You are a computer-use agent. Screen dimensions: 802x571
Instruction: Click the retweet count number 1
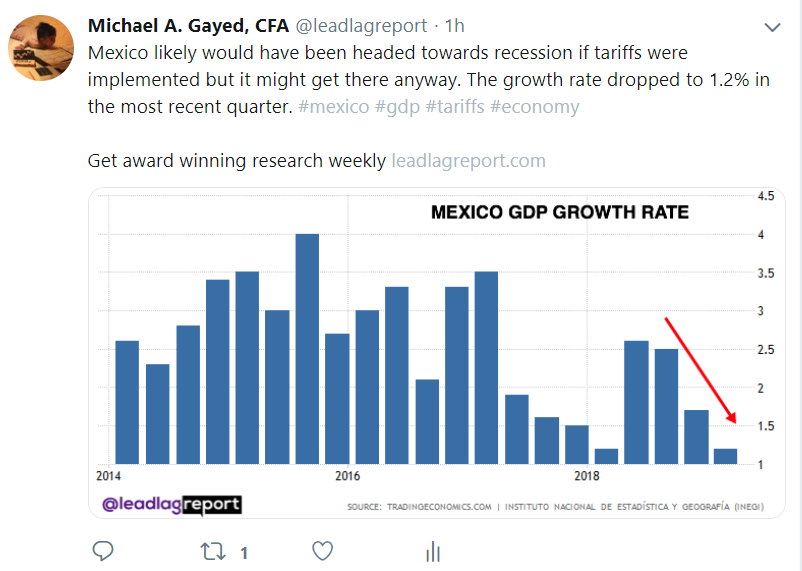(x=244, y=551)
